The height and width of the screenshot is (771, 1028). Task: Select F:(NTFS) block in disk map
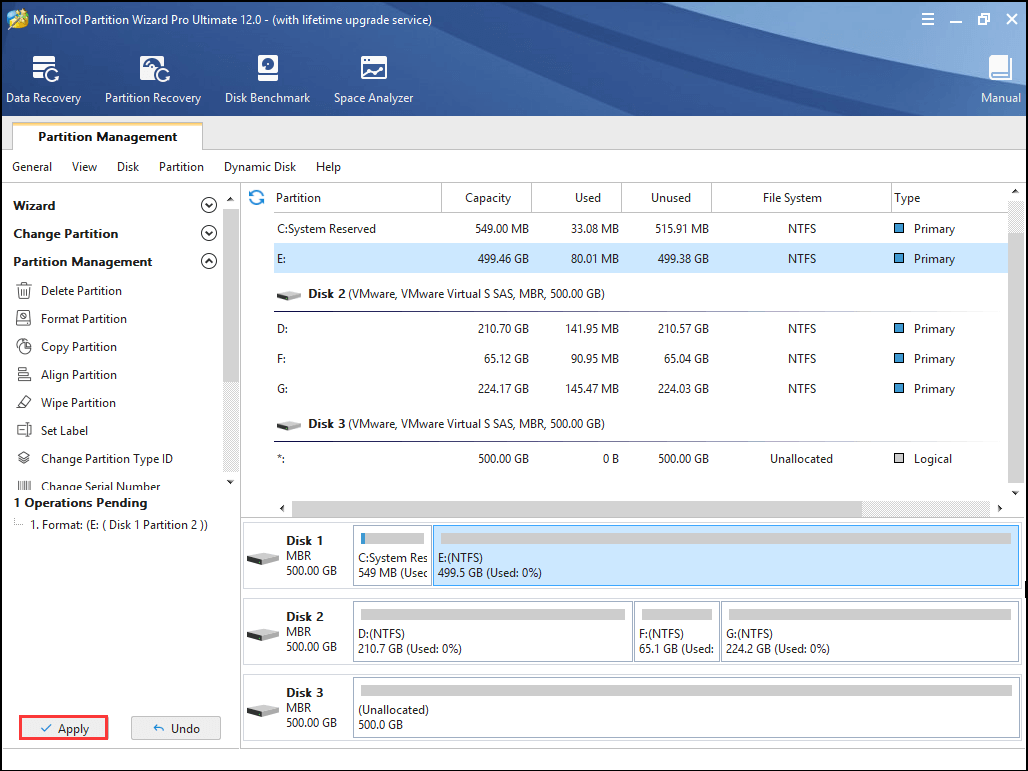click(677, 631)
